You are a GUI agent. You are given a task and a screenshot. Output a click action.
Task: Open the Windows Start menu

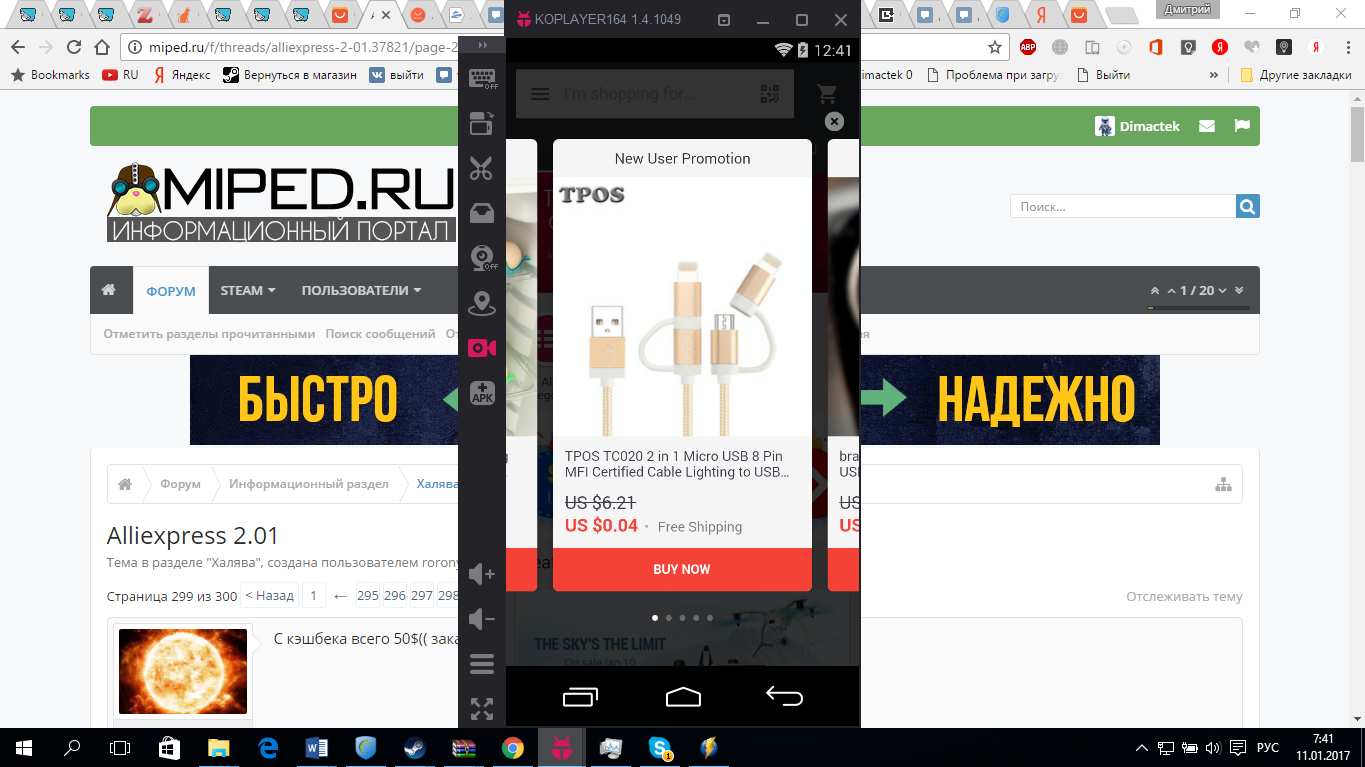23,747
